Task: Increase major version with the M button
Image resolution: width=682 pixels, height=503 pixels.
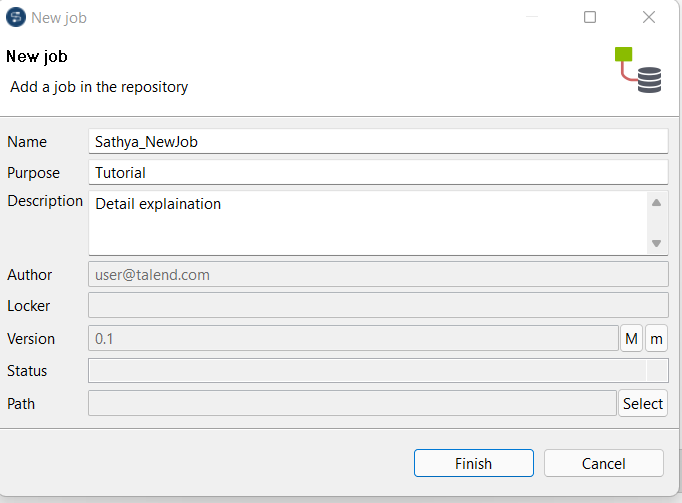Action: coord(632,339)
